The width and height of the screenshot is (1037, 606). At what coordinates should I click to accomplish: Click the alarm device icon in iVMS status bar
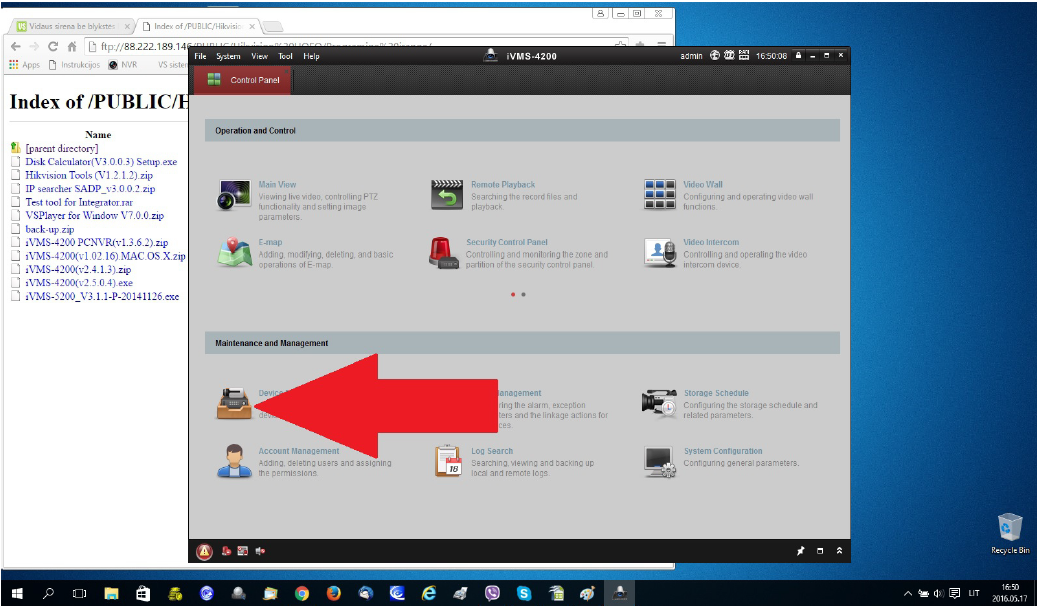[226, 550]
